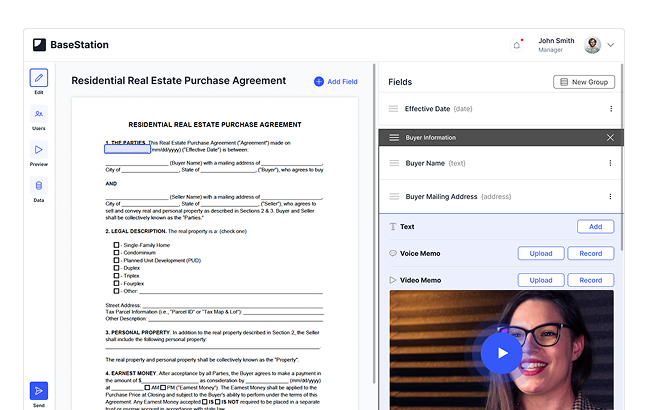Open options menu for Effective Date field
Image resolution: width=648 pixels, height=410 pixels.
pos(610,108)
